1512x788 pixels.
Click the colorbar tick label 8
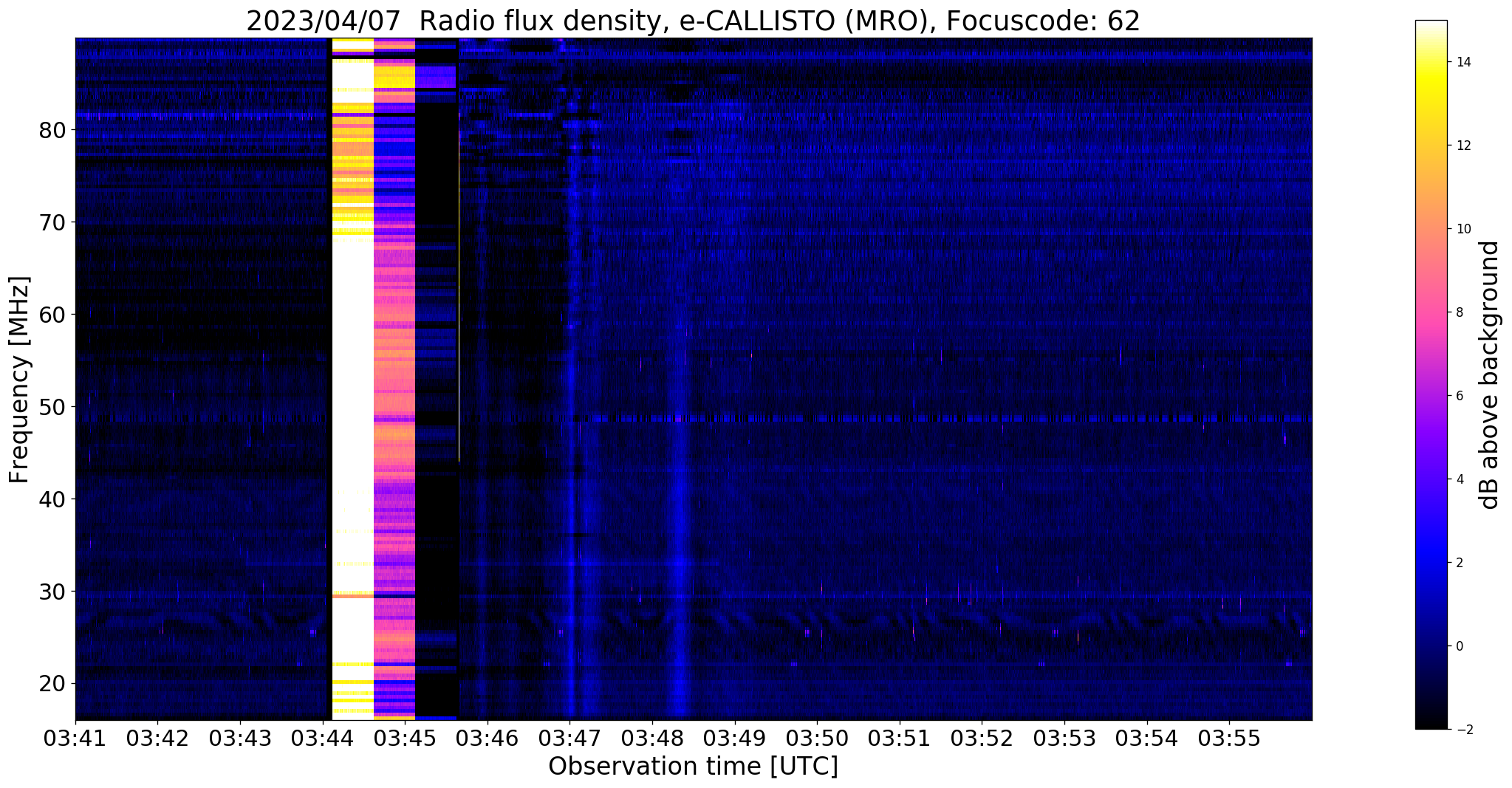click(x=1459, y=312)
